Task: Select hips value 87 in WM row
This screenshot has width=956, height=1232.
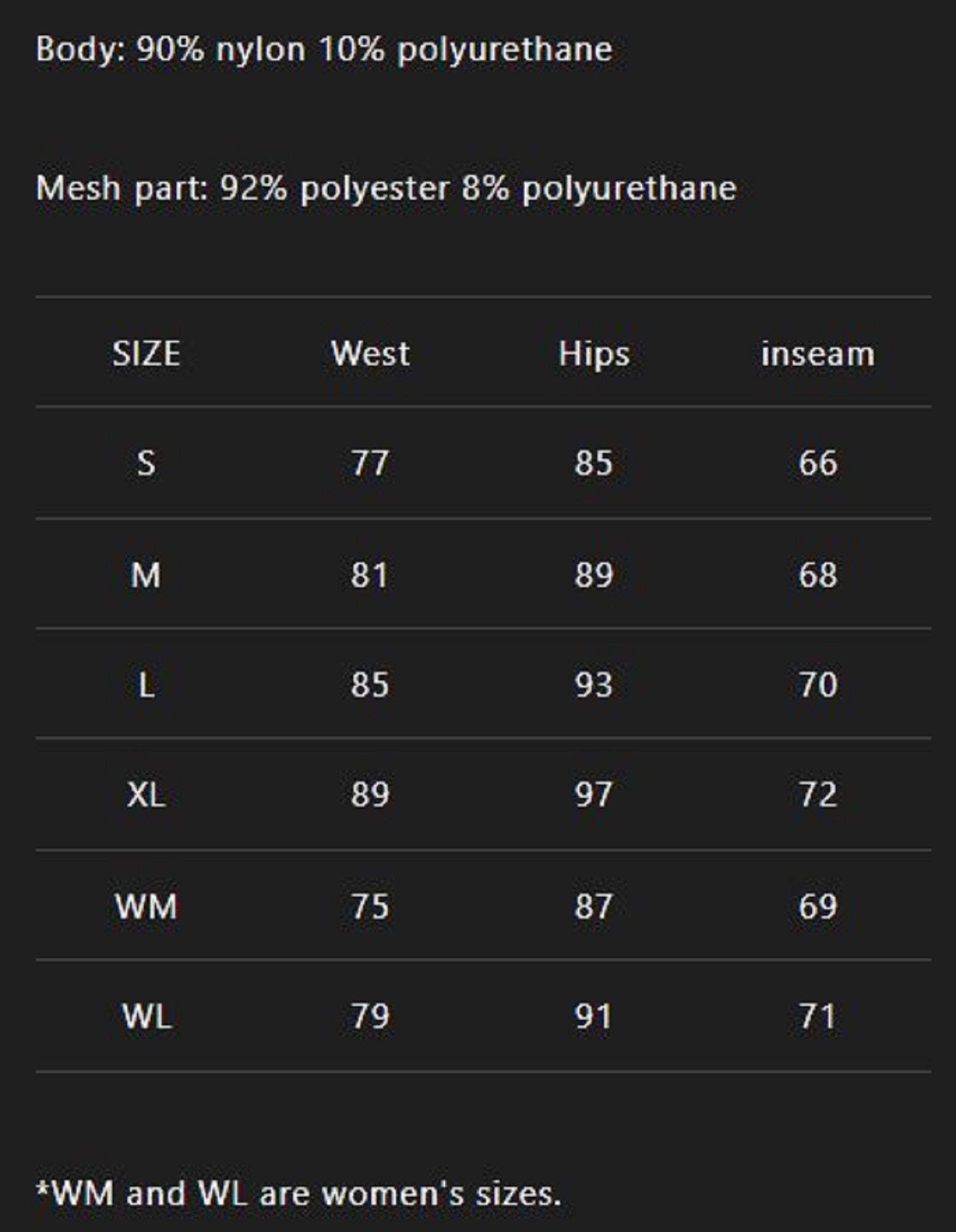Action: click(x=594, y=906)
